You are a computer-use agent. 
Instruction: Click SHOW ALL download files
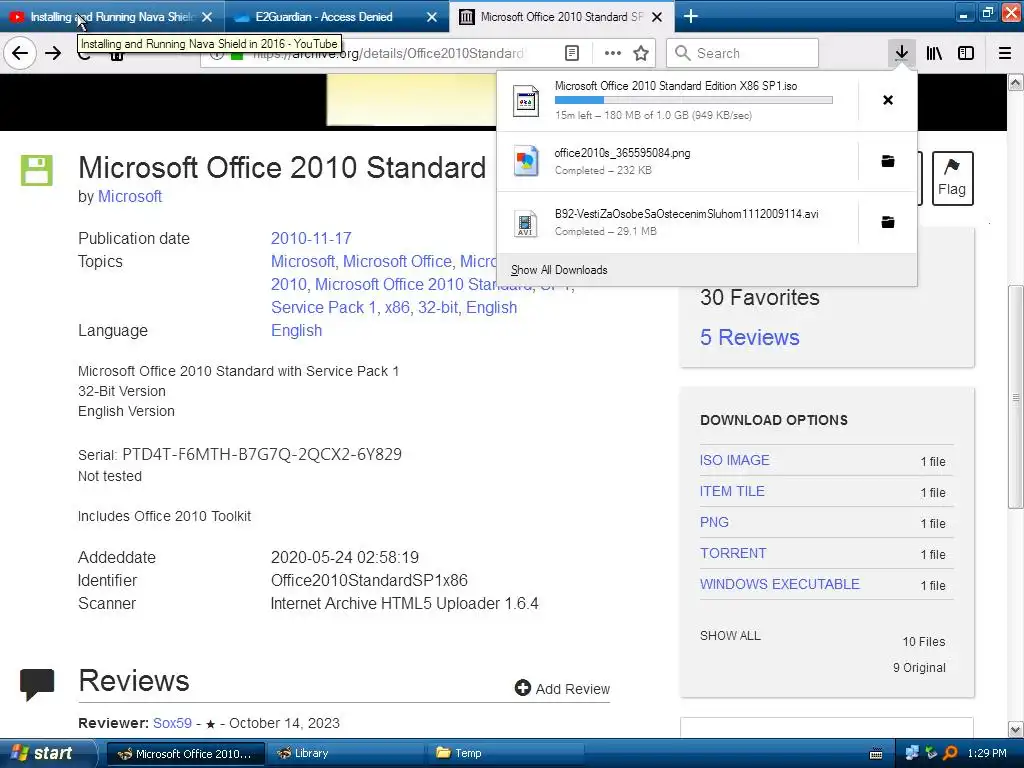[x=730, y=635]
